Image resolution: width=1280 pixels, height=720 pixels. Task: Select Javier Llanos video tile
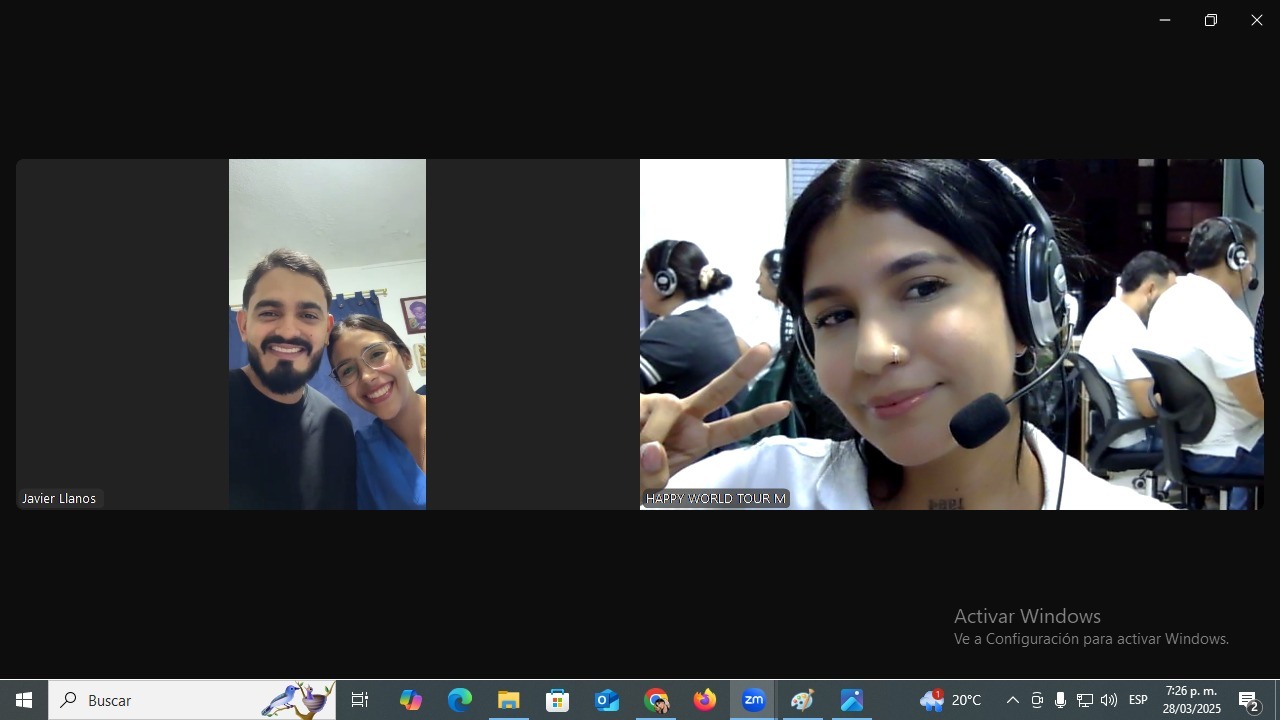tap(327, 334)
